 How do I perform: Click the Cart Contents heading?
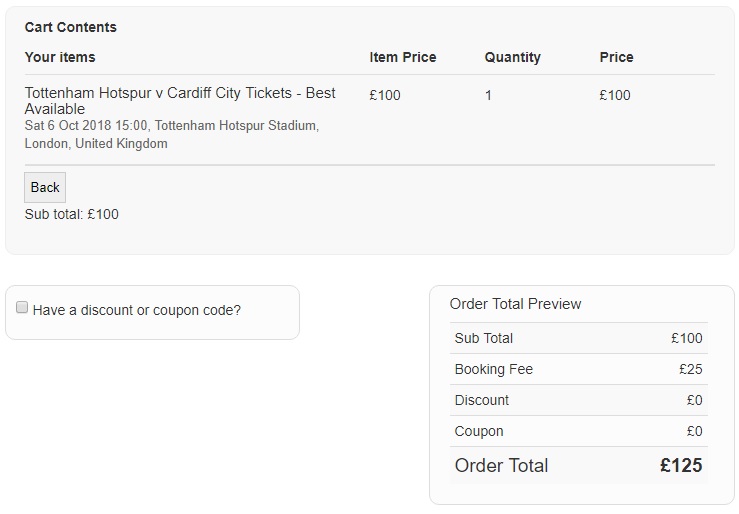tap(70, 27)
